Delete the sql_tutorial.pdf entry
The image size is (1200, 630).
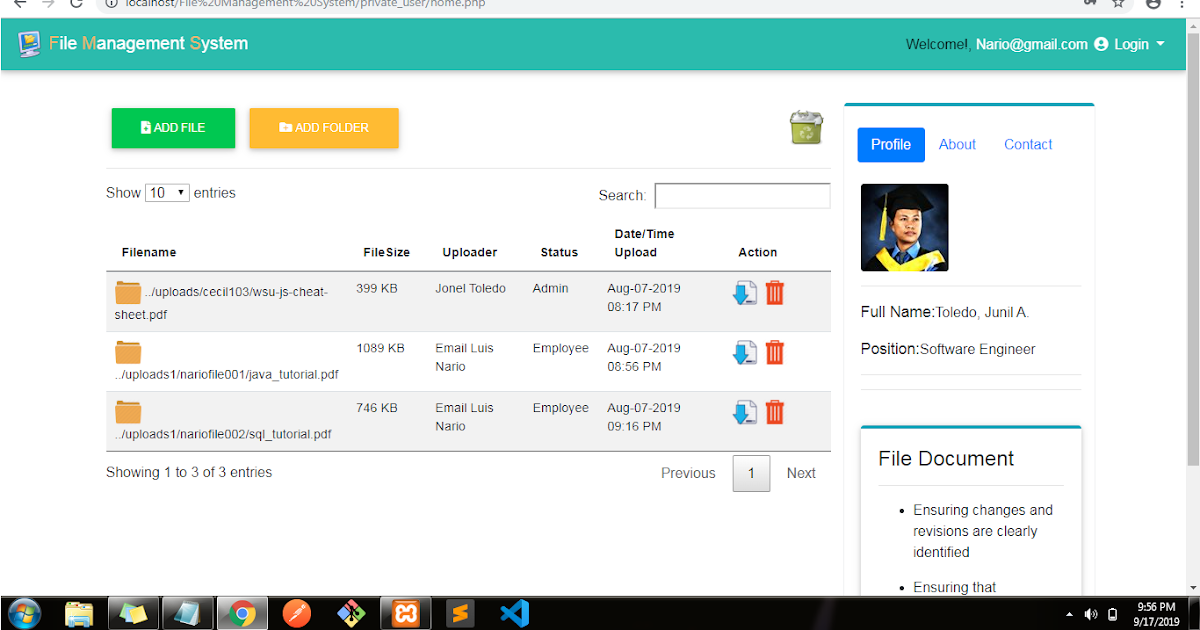pyautogui.click(x=774, y=412)
